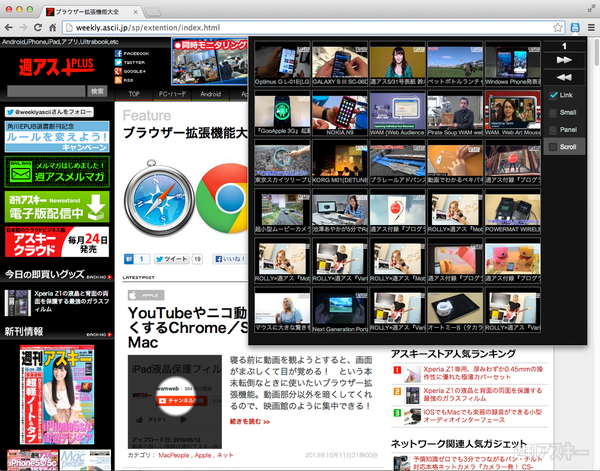Open the TOP navigation tab
Screen dimensions: 600x471
[x=134, y=94]
